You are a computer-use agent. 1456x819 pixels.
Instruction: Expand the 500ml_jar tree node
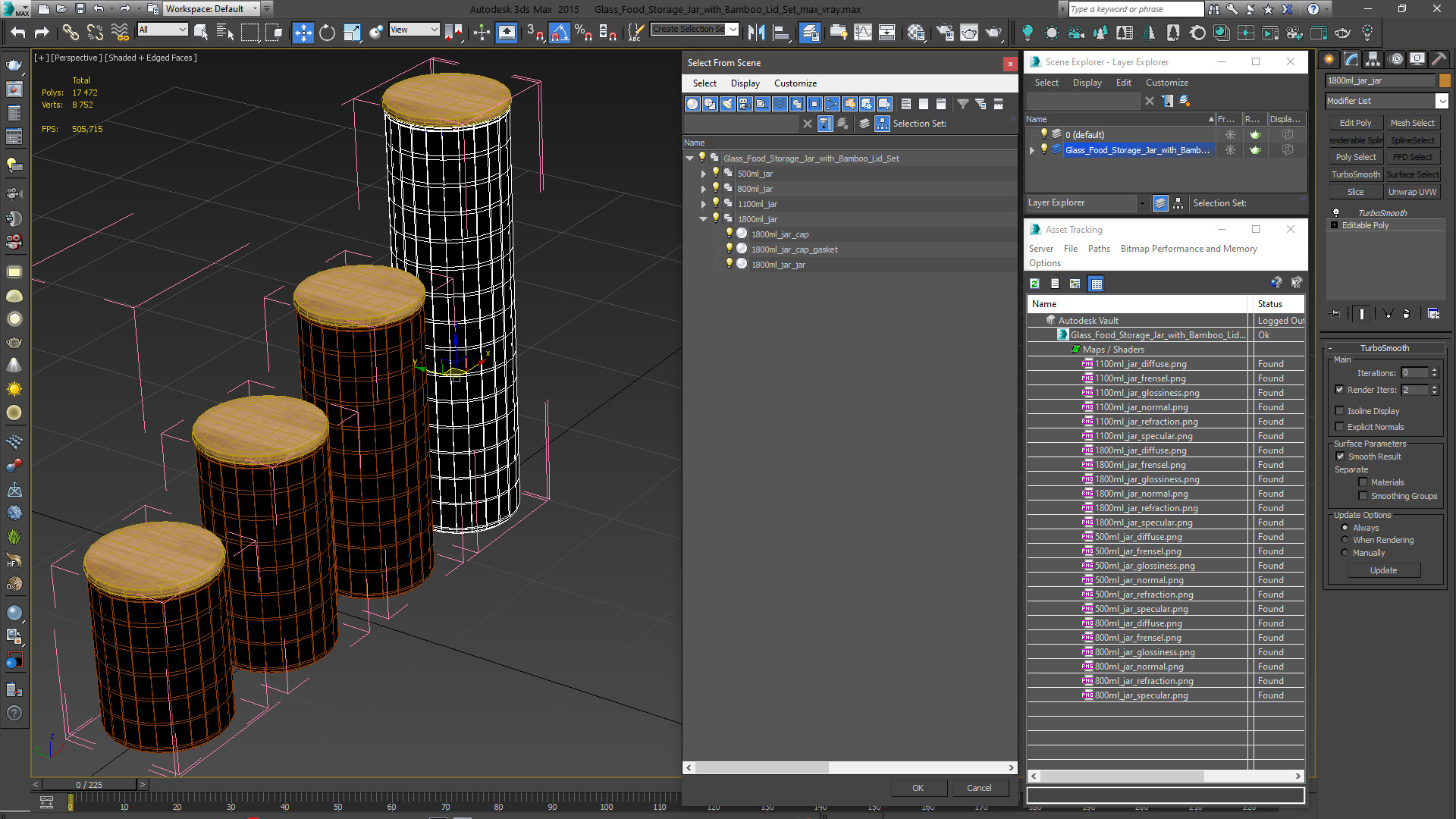[x=703, y=174]
